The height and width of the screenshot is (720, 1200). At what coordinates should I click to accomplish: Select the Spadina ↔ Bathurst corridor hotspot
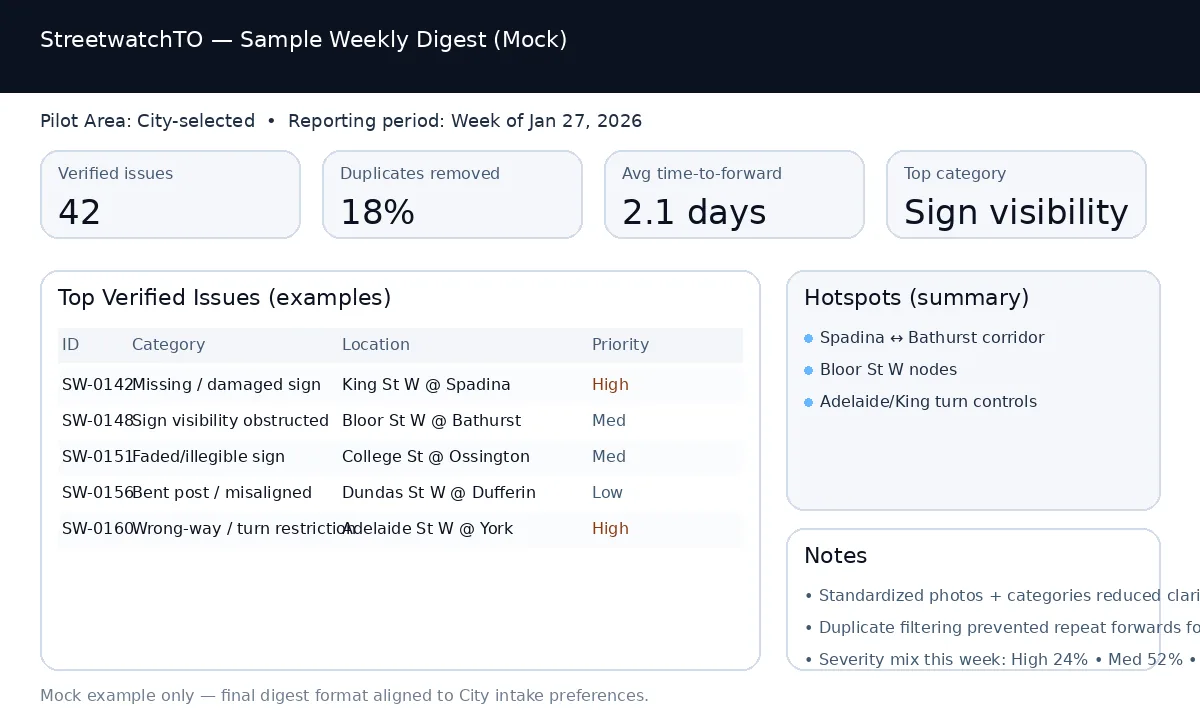pos(932,338)
